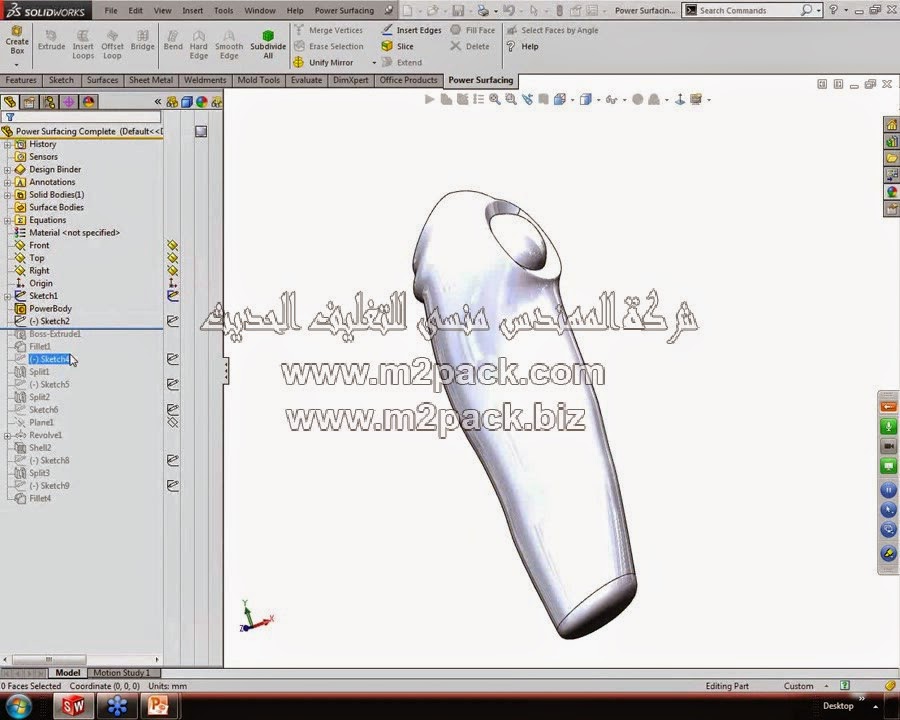This screenshot has width=900, height=720.
Task: Open the Power Surfacing menu
Action: pos(344,10)
